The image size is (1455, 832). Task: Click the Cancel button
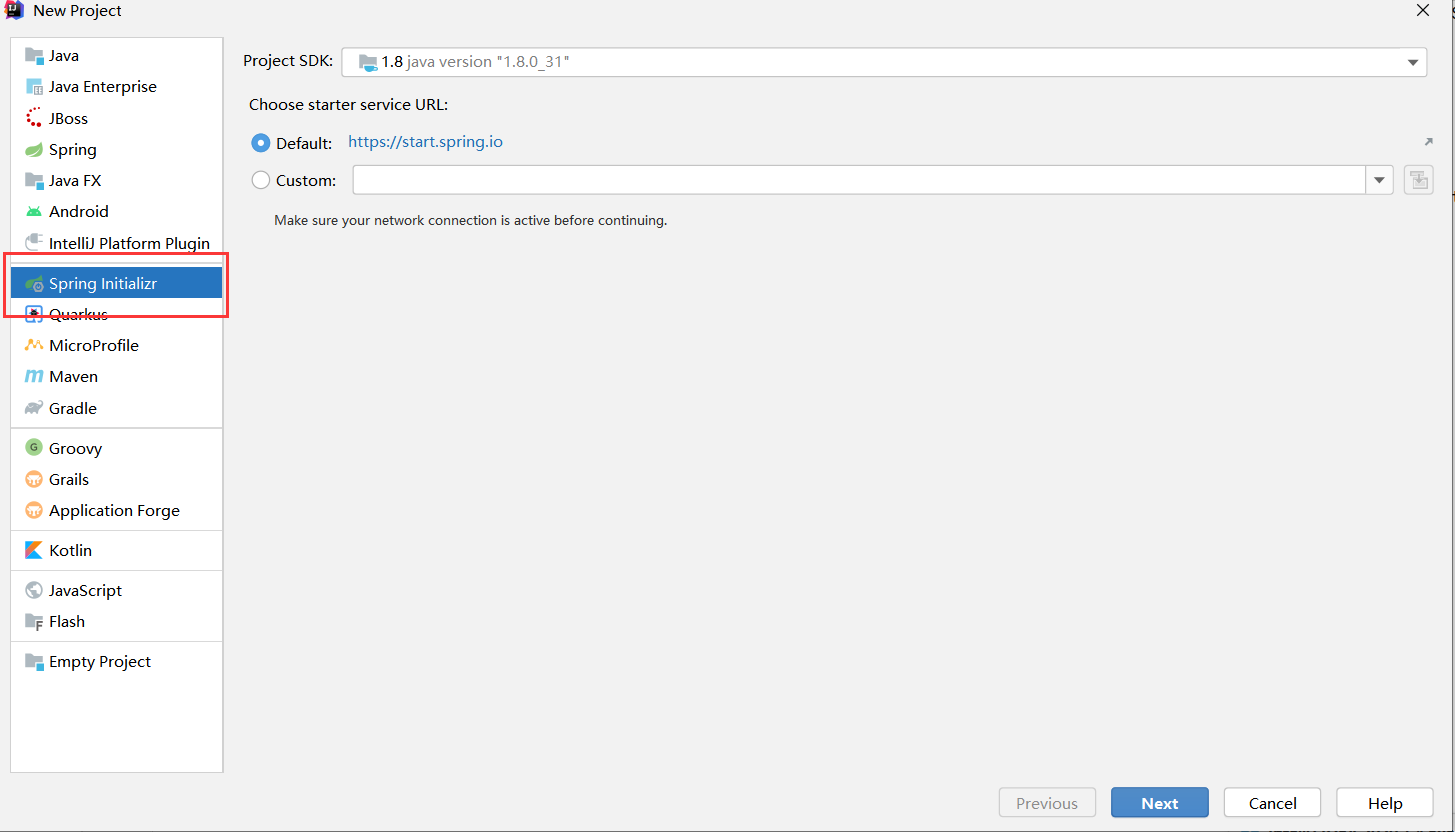(x=1272, y=803)
